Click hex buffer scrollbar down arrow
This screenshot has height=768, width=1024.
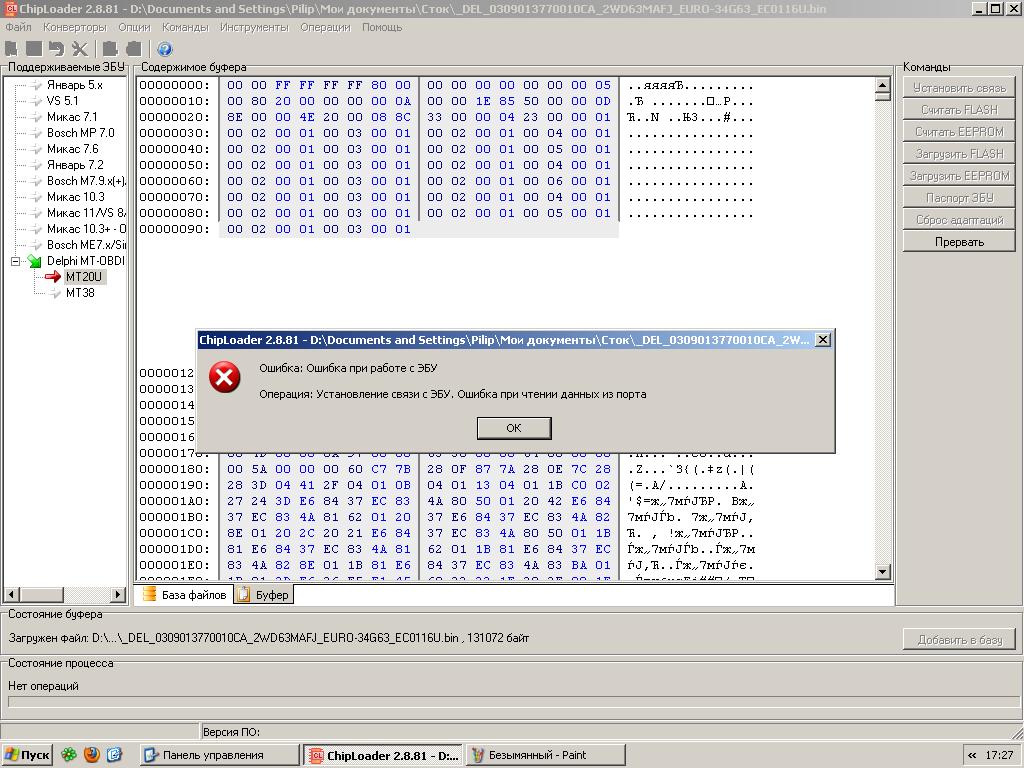point(883,572)
